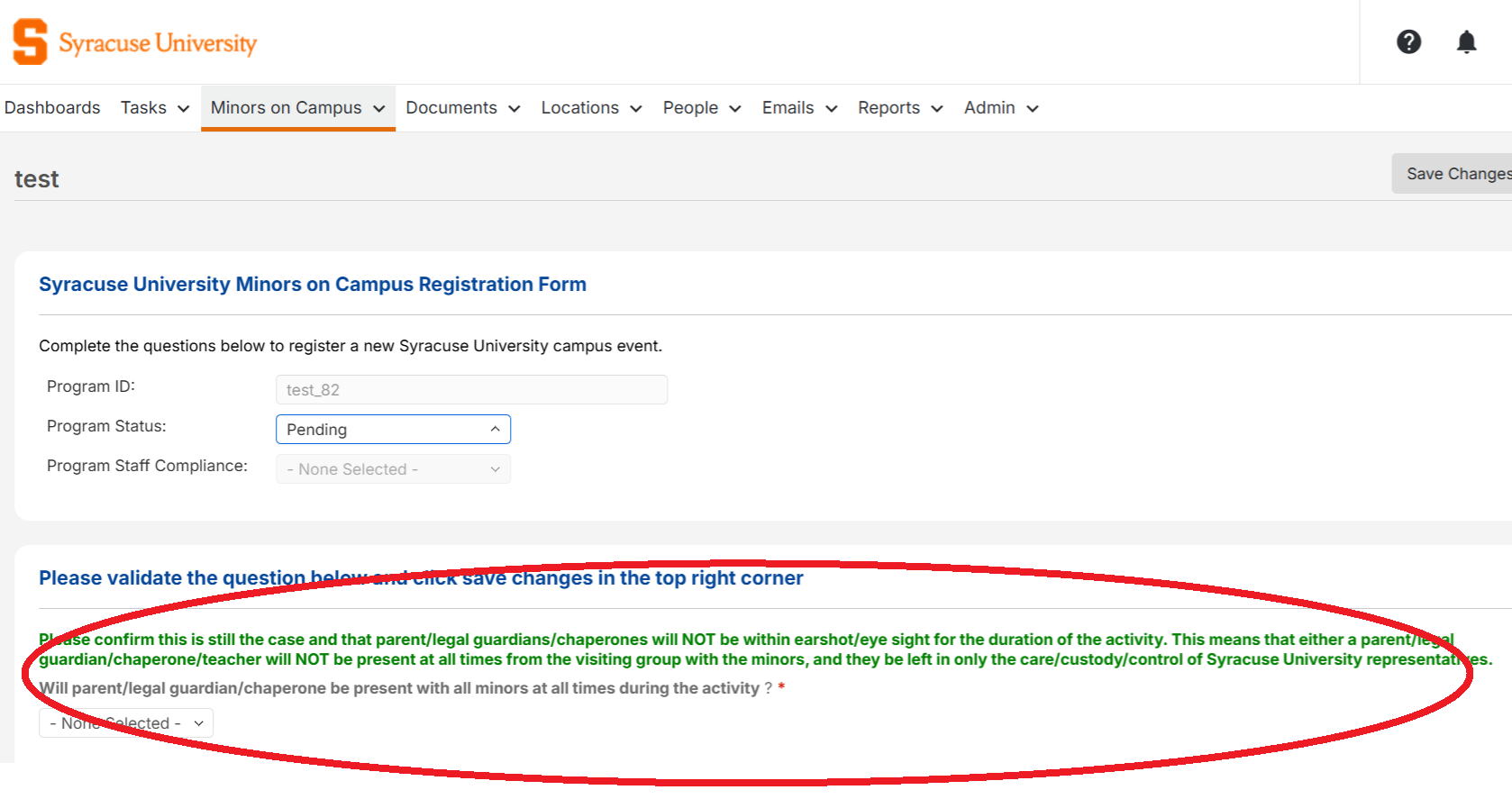1512x799 pixels.
Task: Open the notifications bell icon
Action: 1466,42
